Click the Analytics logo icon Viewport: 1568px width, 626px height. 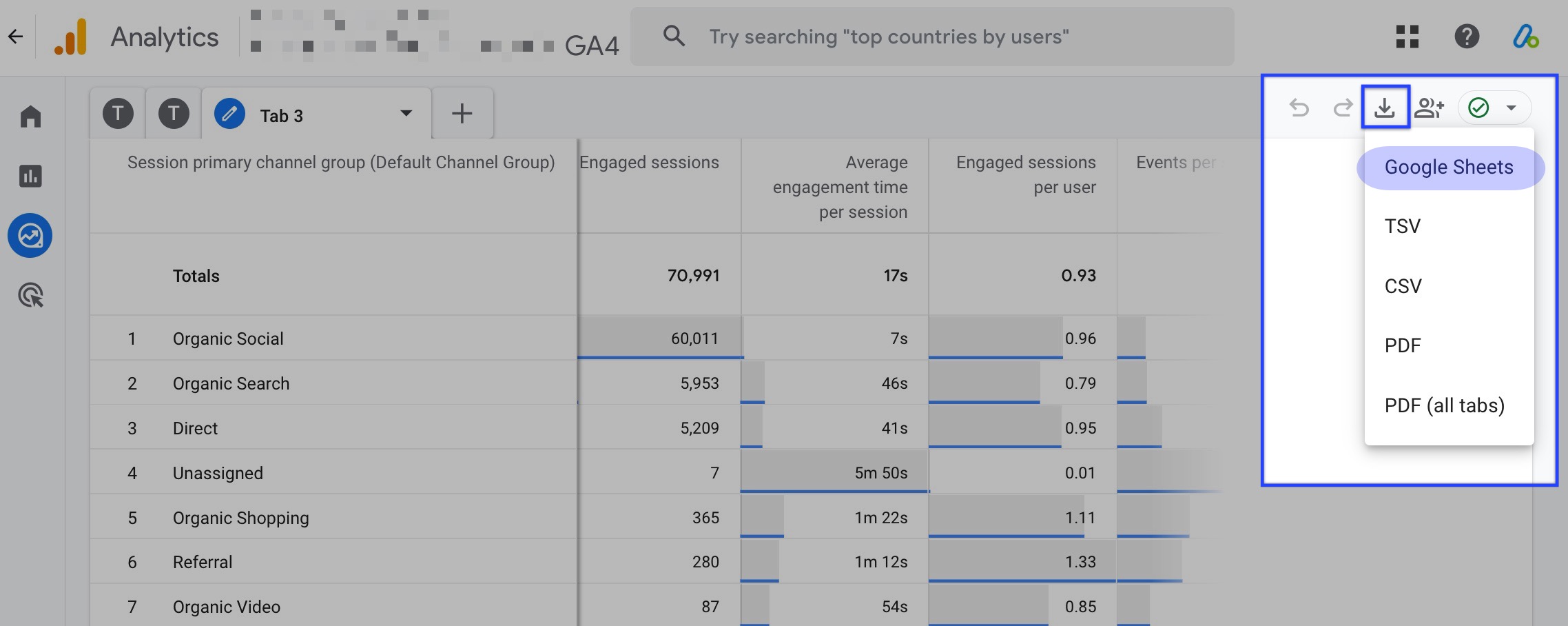(71, 37)
